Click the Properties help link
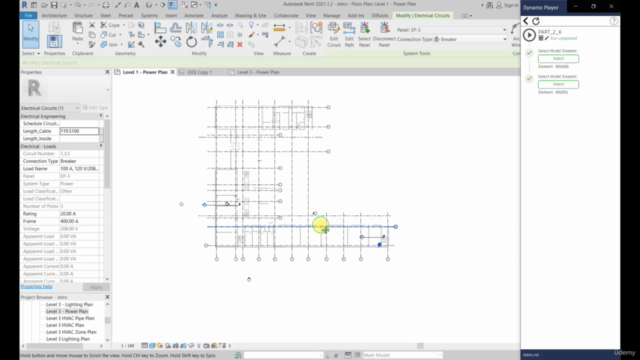 point(36,287)
